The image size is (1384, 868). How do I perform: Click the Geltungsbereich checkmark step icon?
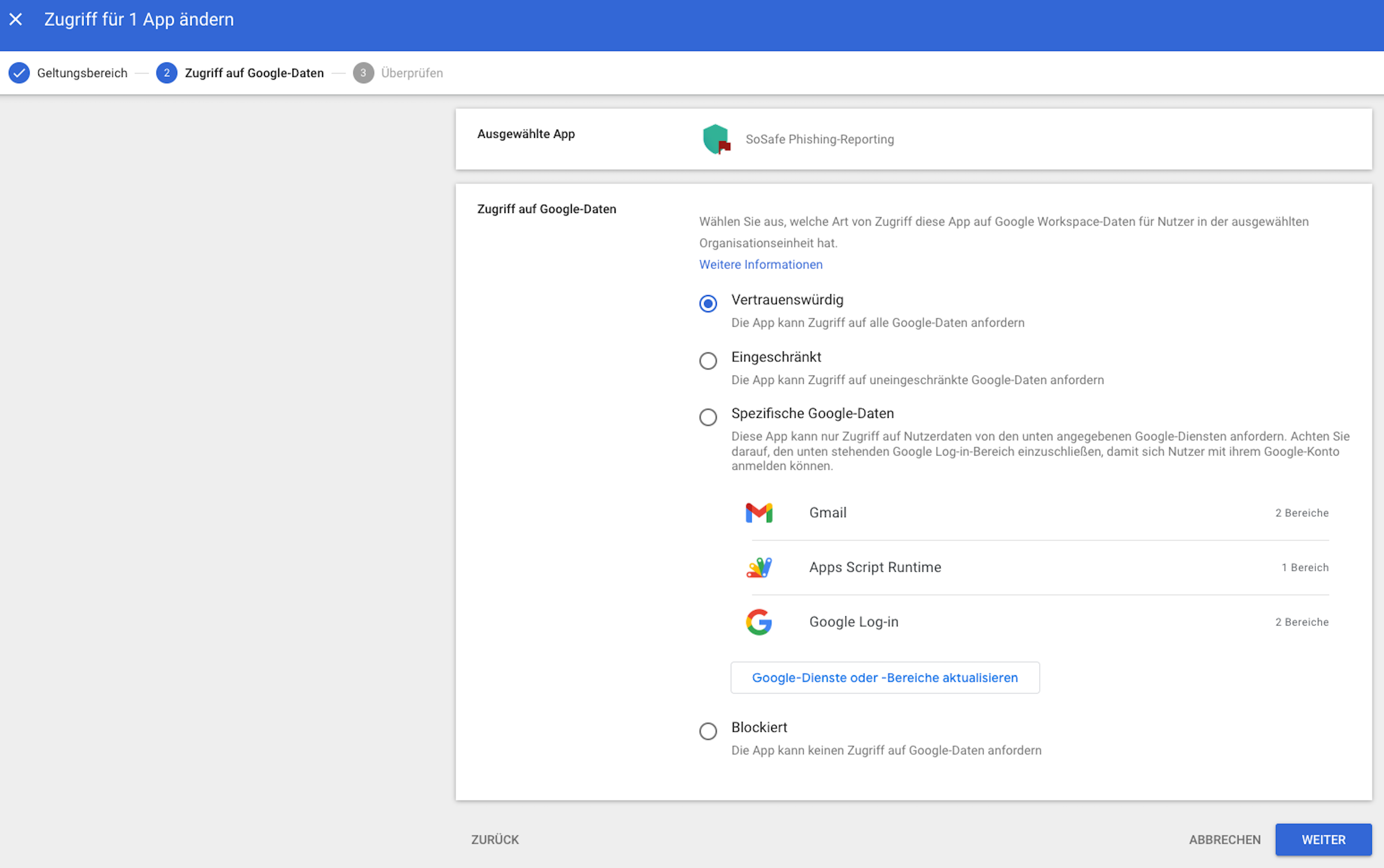[19, 73]
